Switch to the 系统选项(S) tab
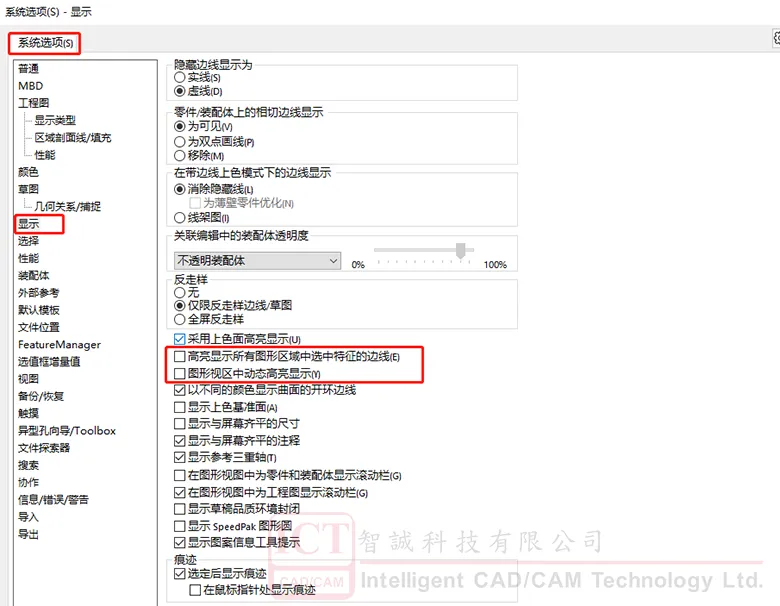 point(45,43)
